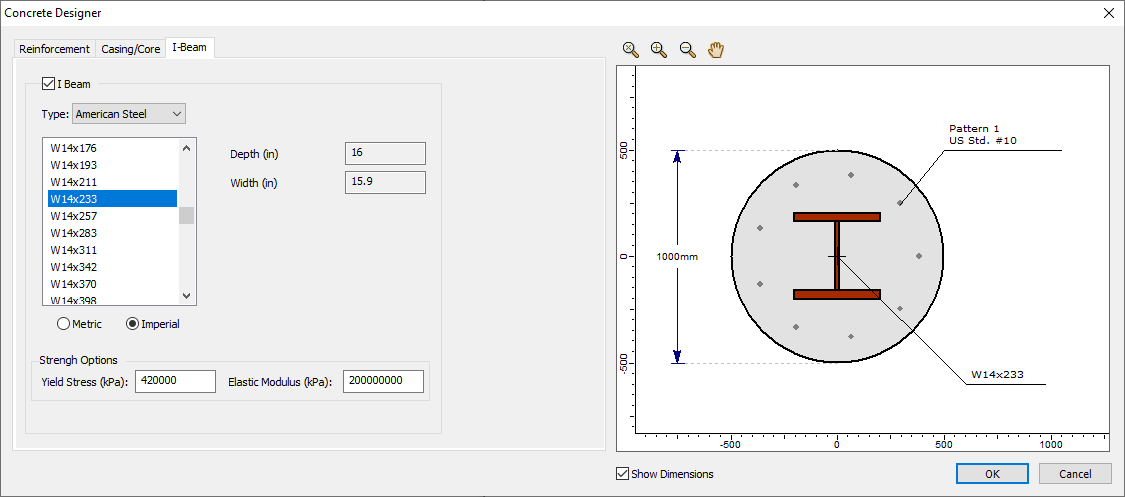Click the W14x233 callout label in preview
This screenshot has width=1125, height=497.
click(997, 374)
